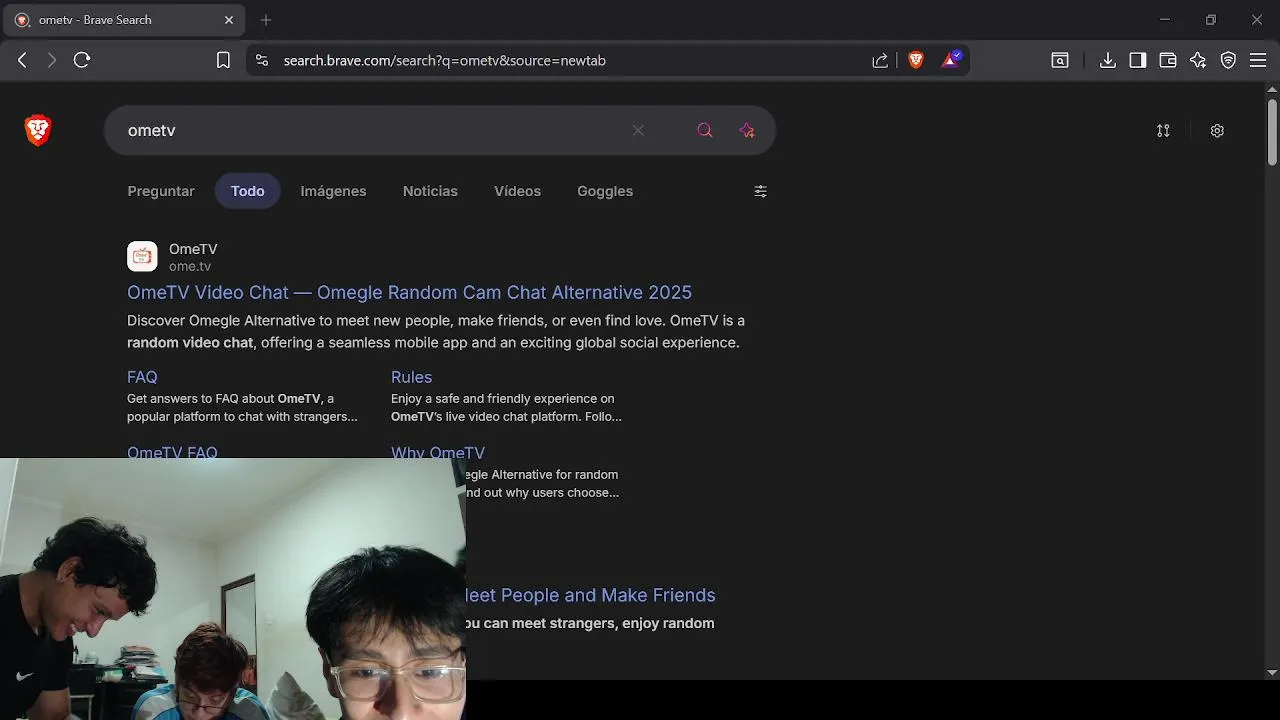Click the AI answer sparkle icon in search box
The image size is (1280, 720).
747,130
